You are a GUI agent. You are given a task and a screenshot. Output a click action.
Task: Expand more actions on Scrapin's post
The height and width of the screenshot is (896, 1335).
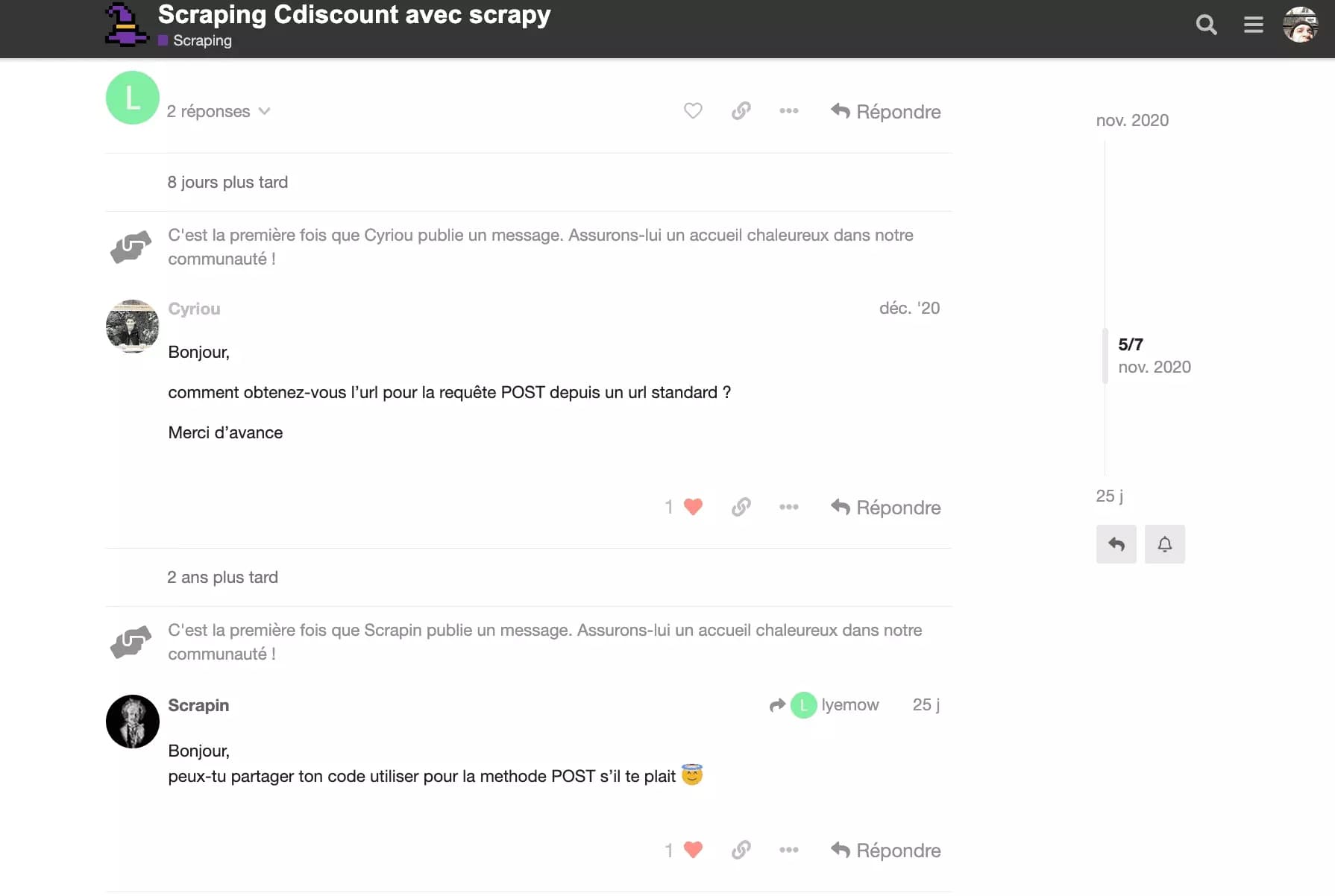[789, 850]
